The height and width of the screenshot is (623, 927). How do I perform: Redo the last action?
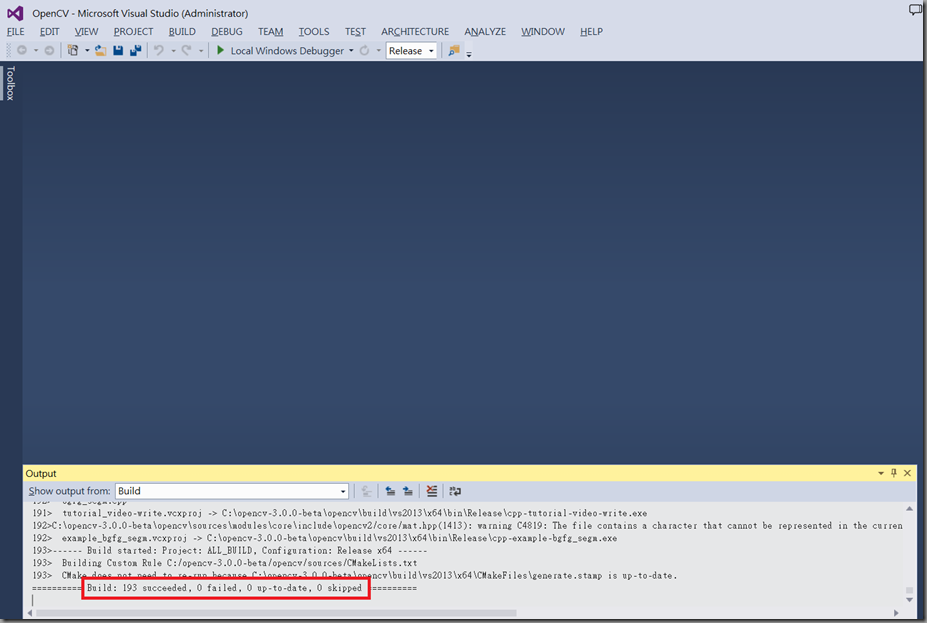click(187, 50)
